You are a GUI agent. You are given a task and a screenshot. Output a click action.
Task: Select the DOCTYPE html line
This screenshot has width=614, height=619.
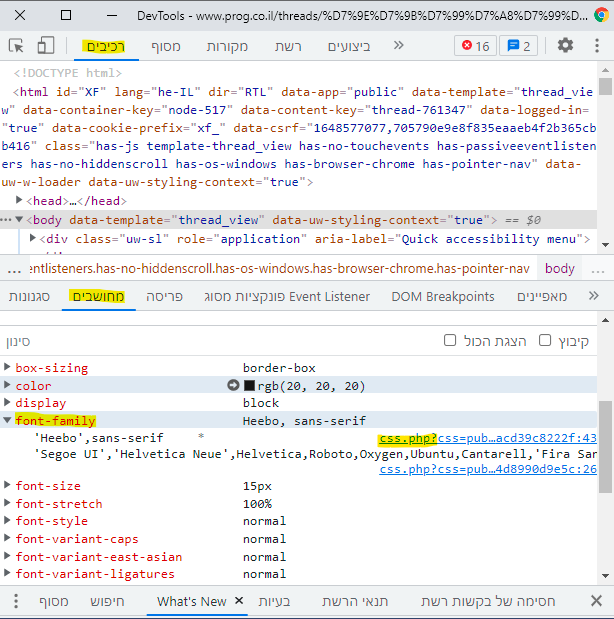[68, 73]
